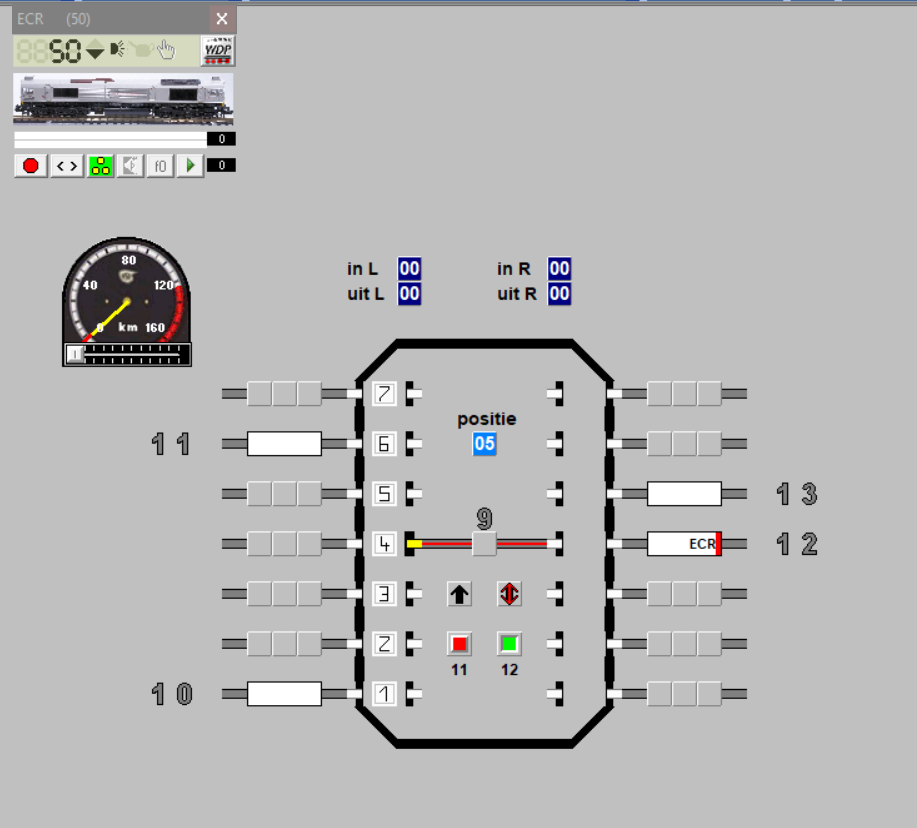Screen dimensions: 917x828
Task: Toggle loco direction with the <> button
Action: coord(67,166)
